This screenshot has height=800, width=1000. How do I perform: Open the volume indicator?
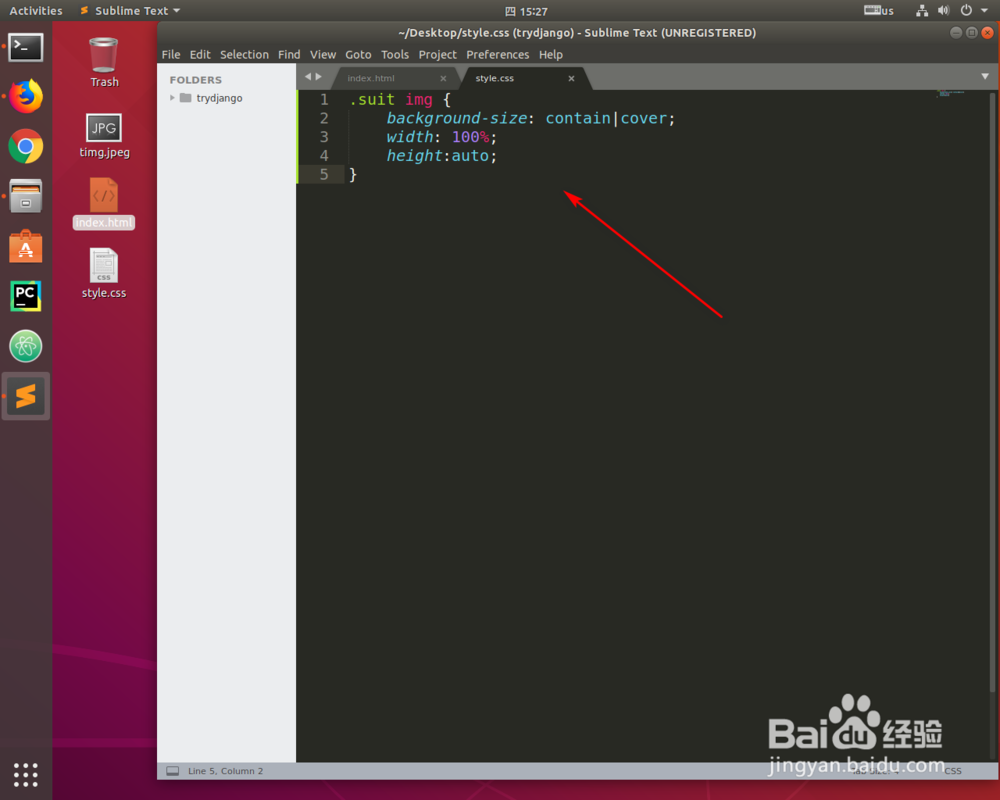click(x=944, y=11)
